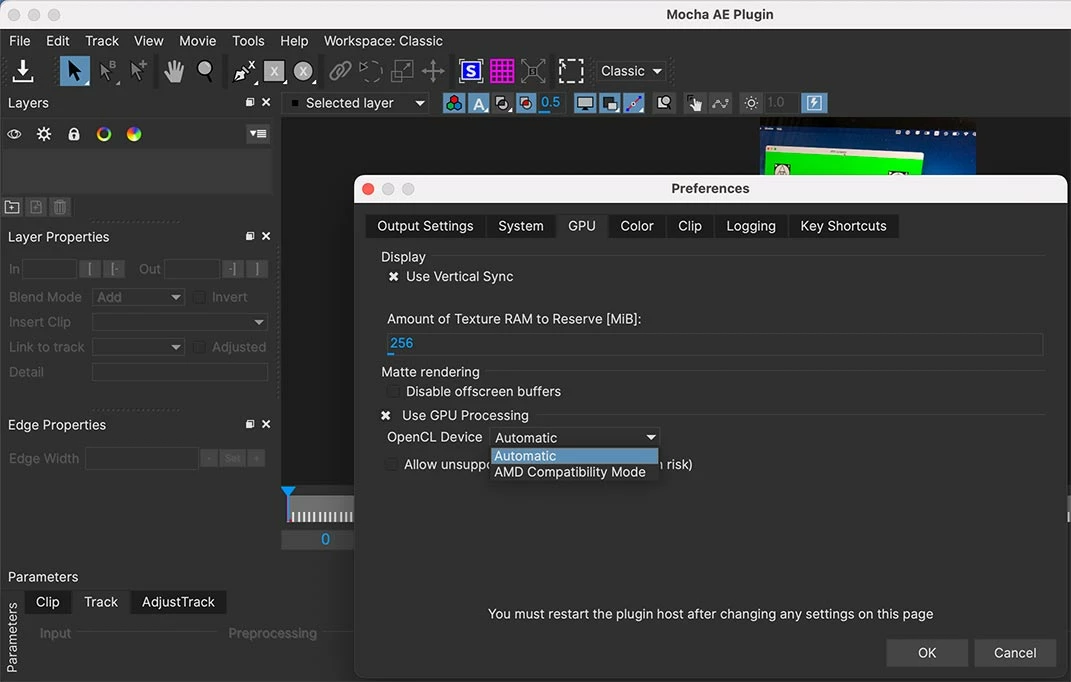Toggle the monitor Show Overlays icon

click(585, 103)
